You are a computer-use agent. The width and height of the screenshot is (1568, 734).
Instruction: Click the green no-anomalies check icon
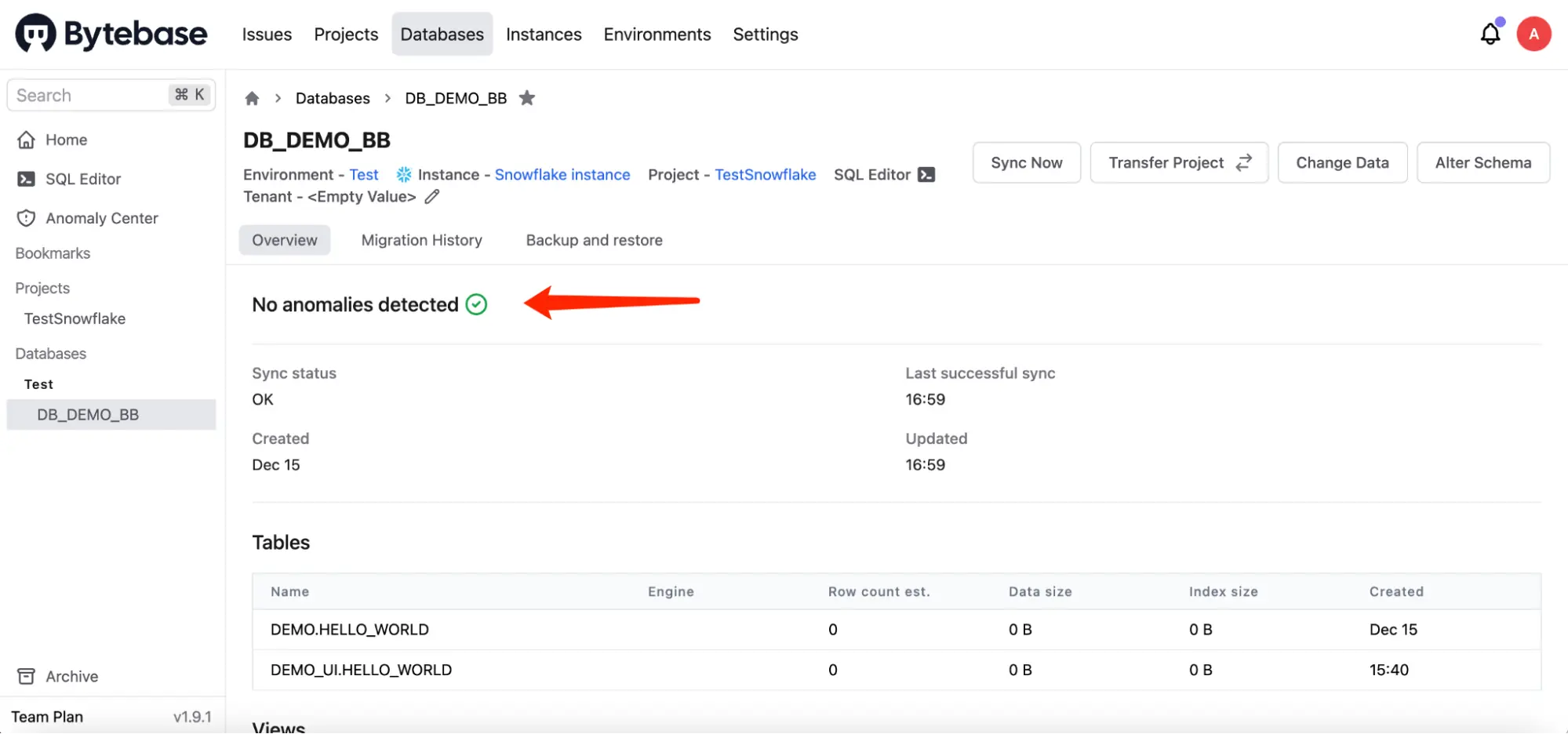(x=476, y=304)
